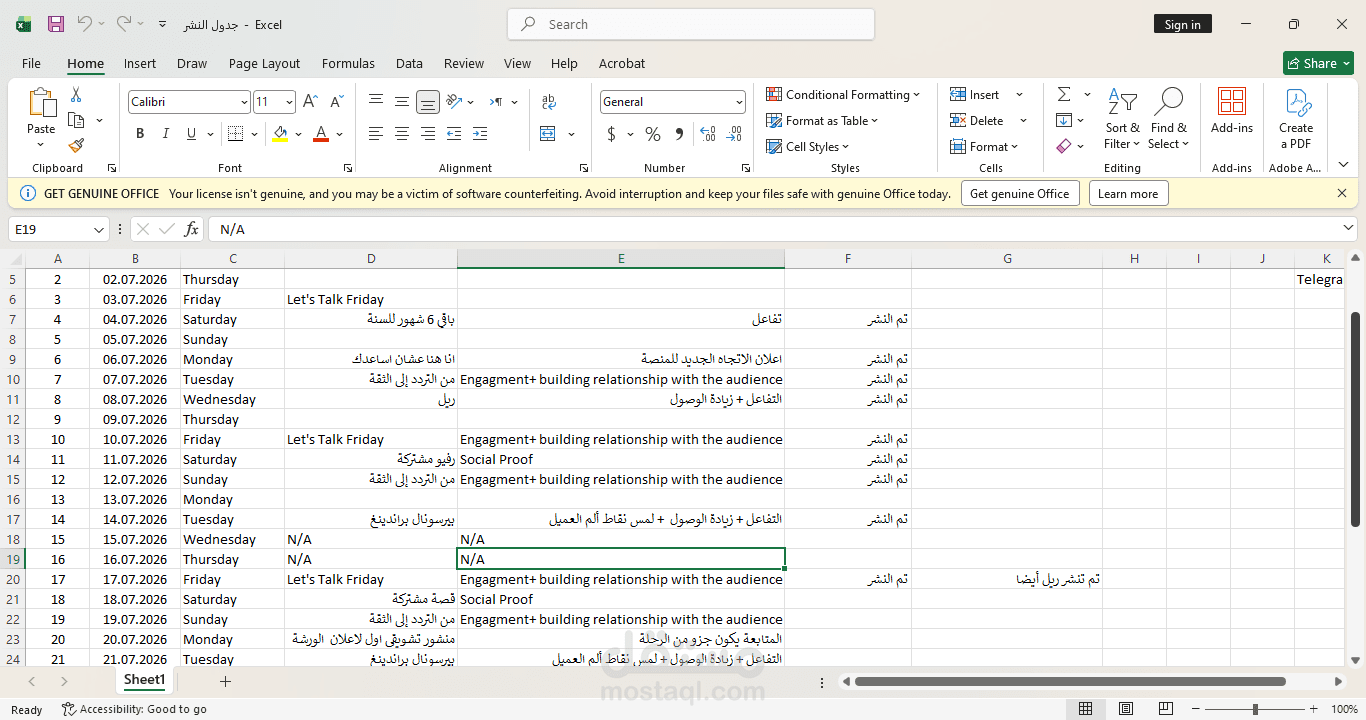Screen dimensions: 1366x720
Task: Toggle Bottom Align for the cell
Action: tap(428, 102)
